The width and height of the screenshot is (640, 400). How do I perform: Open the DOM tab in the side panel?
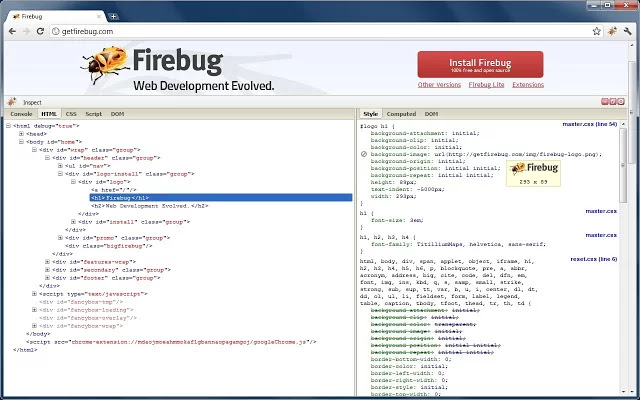[x=431, y=114]
